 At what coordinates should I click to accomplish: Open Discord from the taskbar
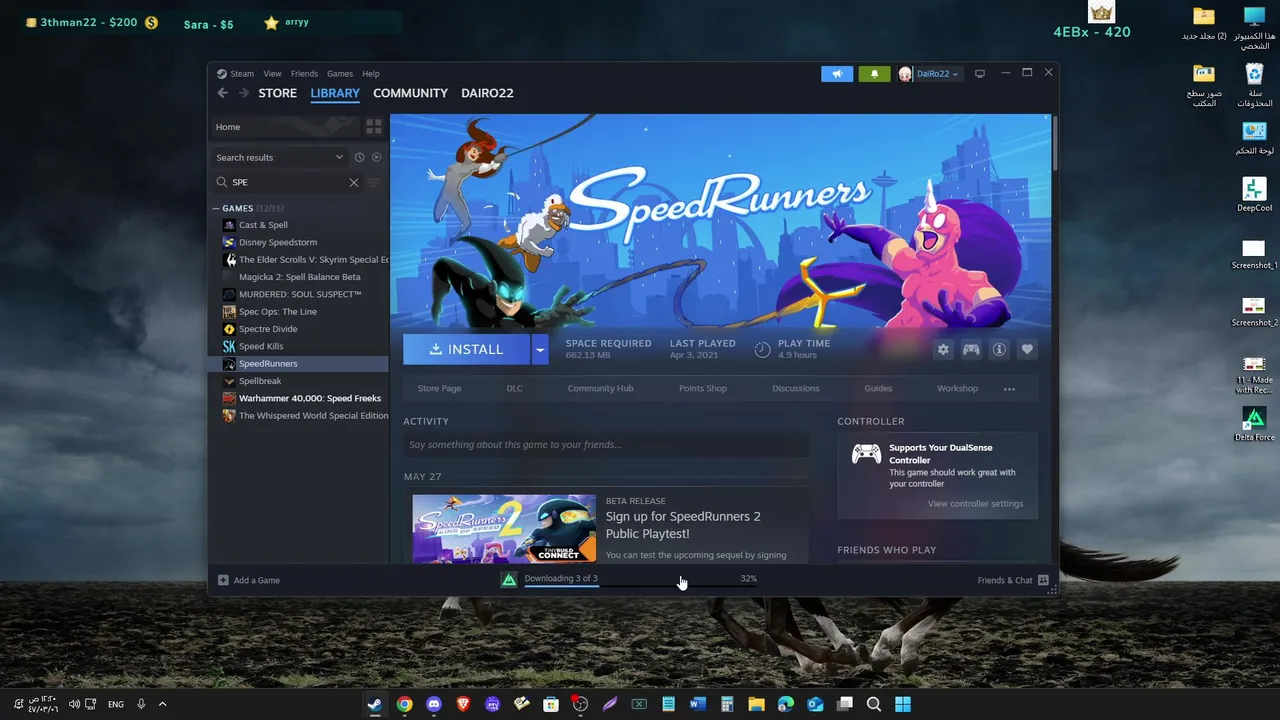(x=433, y=704)
